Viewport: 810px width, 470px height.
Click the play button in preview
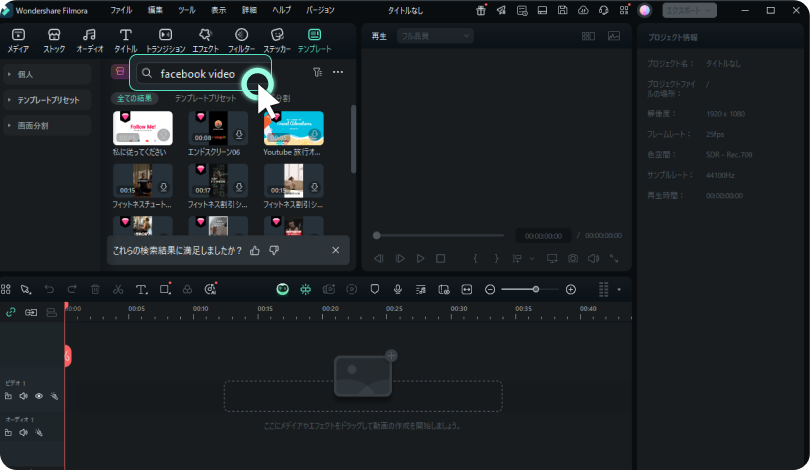[420, 258]
